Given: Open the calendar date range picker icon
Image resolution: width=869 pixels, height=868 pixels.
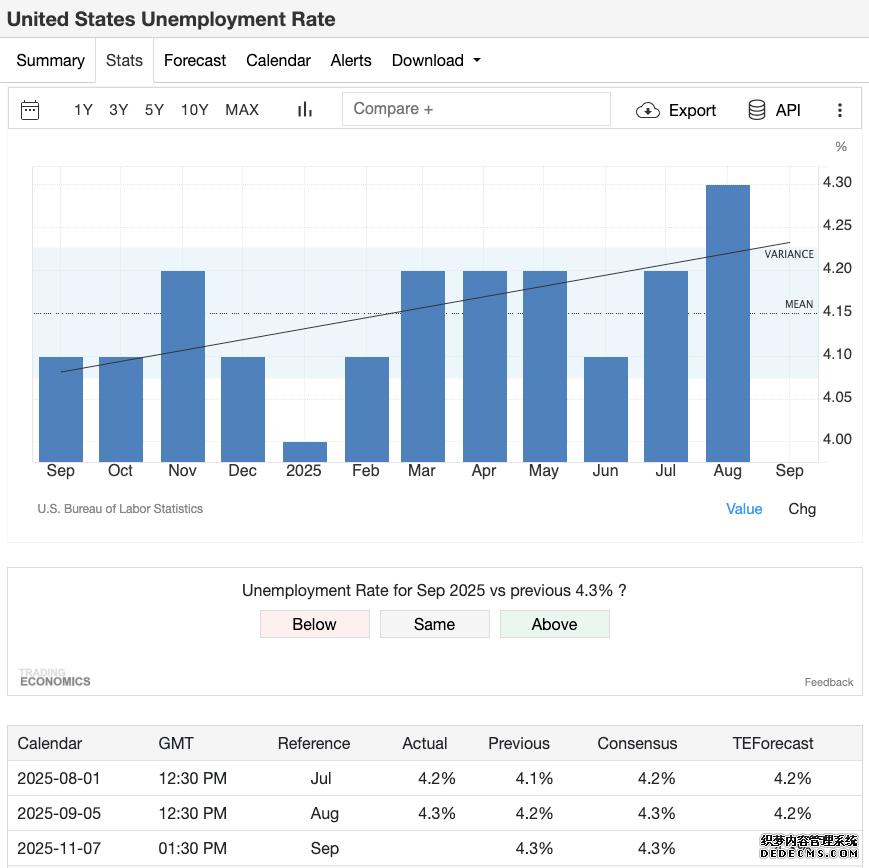Looking at the screenshot, I should [x=30, y=110].
